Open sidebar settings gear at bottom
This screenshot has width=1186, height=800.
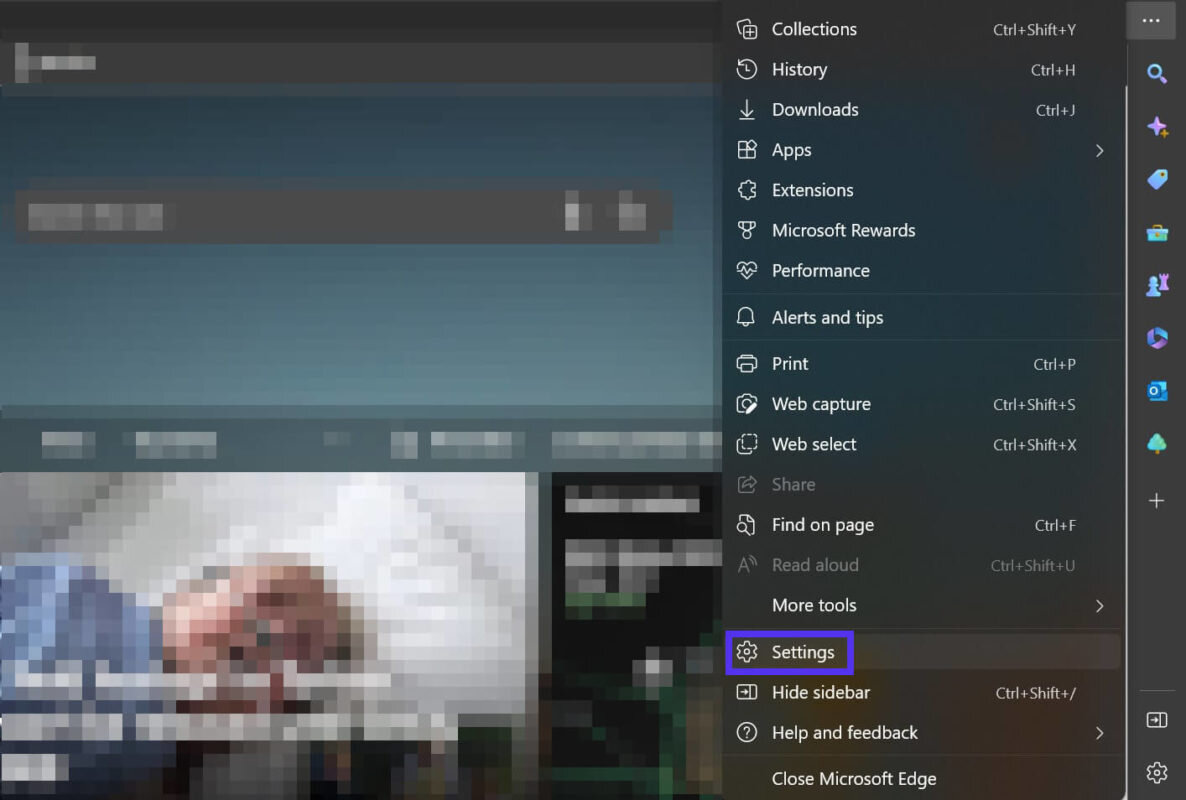click(1157, 773)
